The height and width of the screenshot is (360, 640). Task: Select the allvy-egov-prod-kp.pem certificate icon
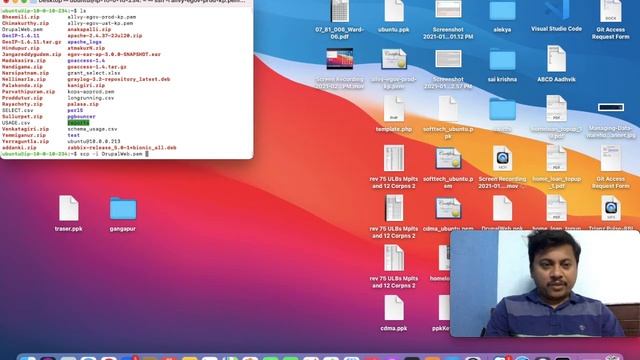[x=394, y=59]
